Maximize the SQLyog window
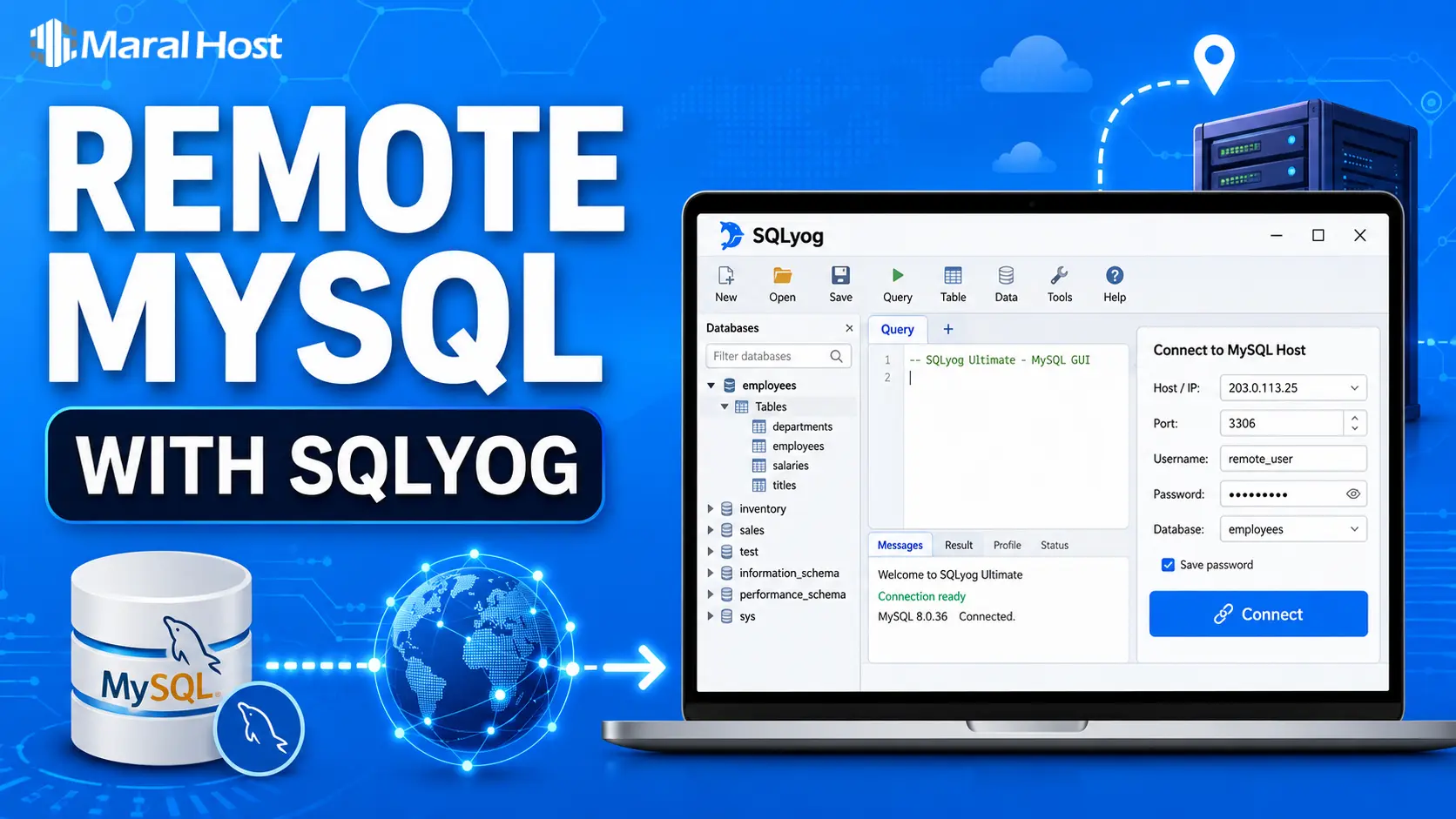 click(1318, 235)
